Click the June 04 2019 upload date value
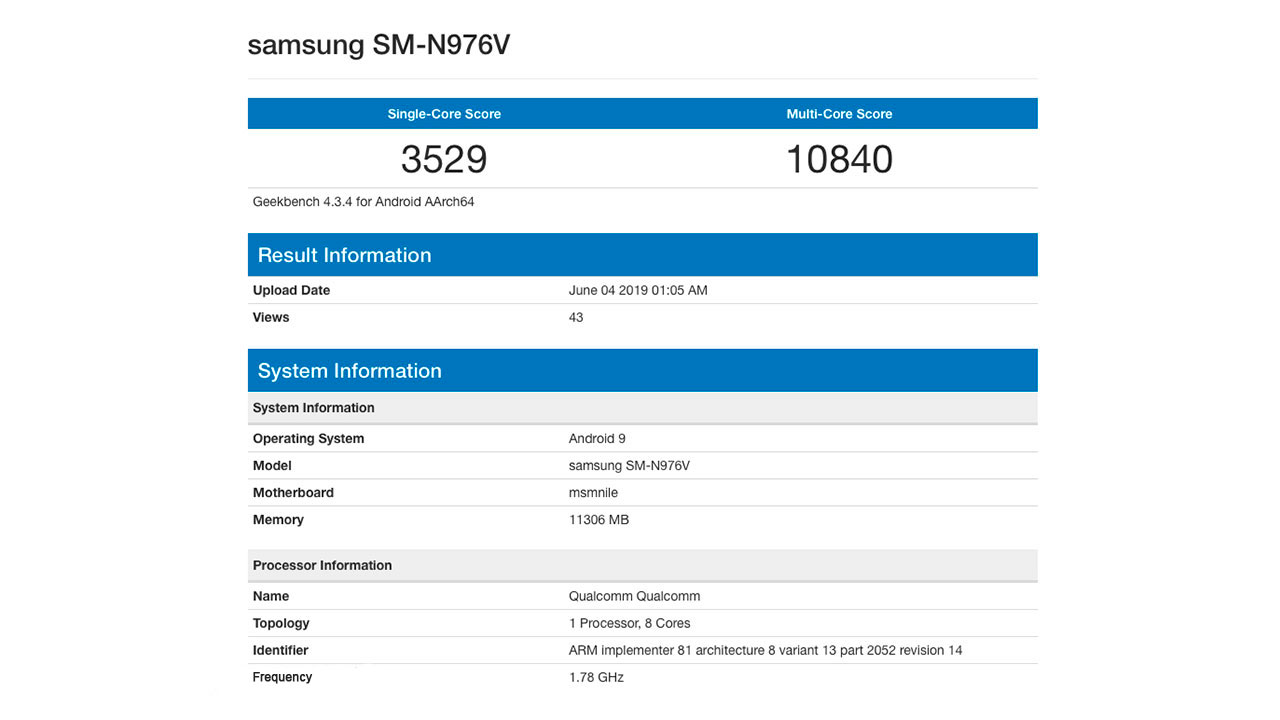Screen dimensions: 1280x720 [637, 291]
